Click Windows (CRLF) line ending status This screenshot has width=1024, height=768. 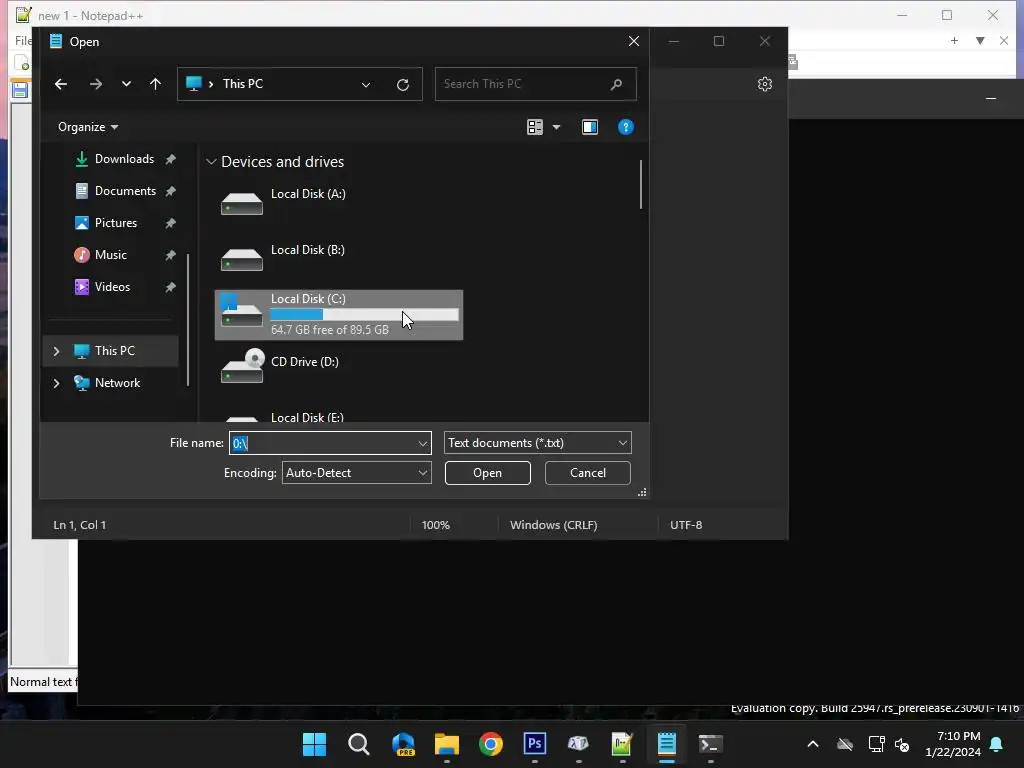[x=554, y=525]
